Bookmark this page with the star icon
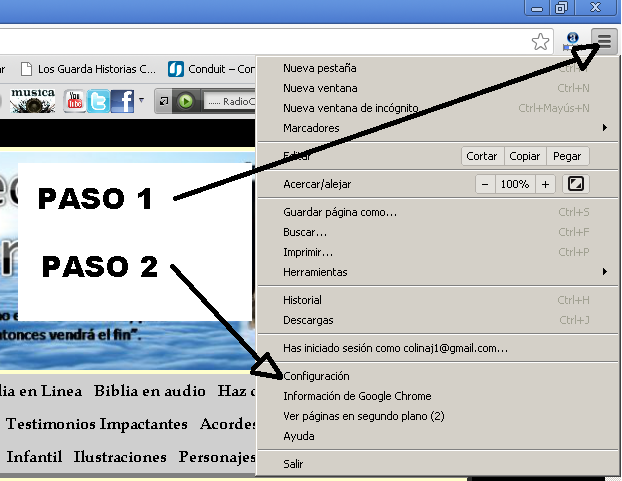Viewport: 622px width, 481px height. (x=540, y=42)
